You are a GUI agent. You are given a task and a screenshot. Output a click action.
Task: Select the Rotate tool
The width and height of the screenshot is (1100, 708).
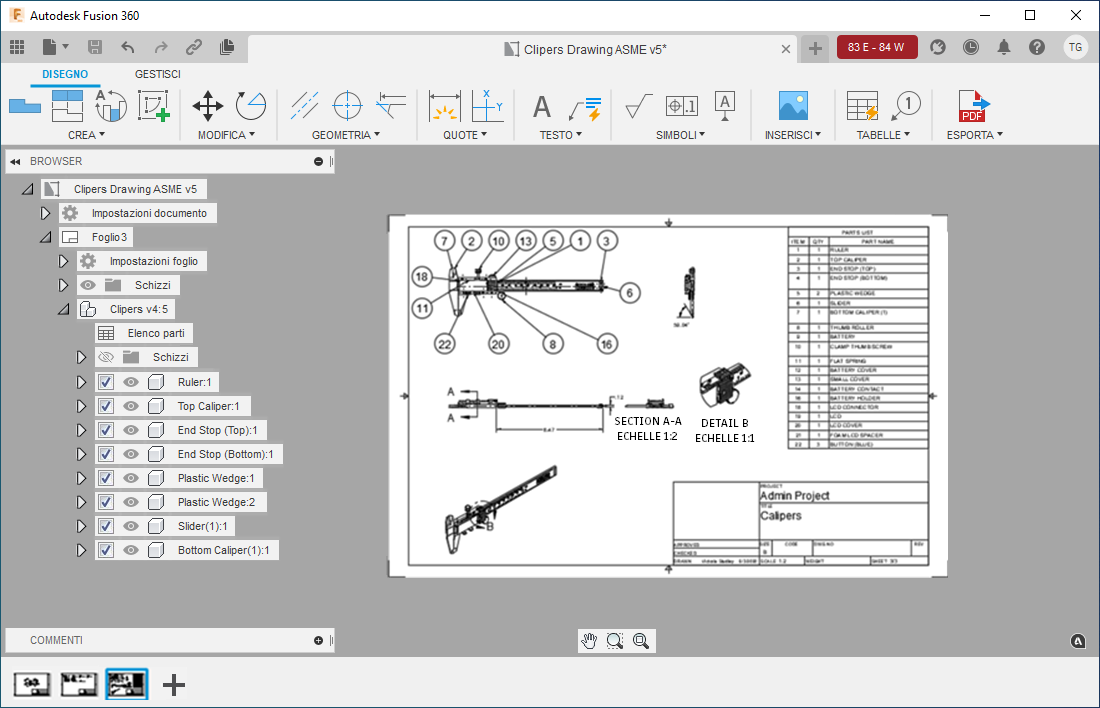(250, 106)
